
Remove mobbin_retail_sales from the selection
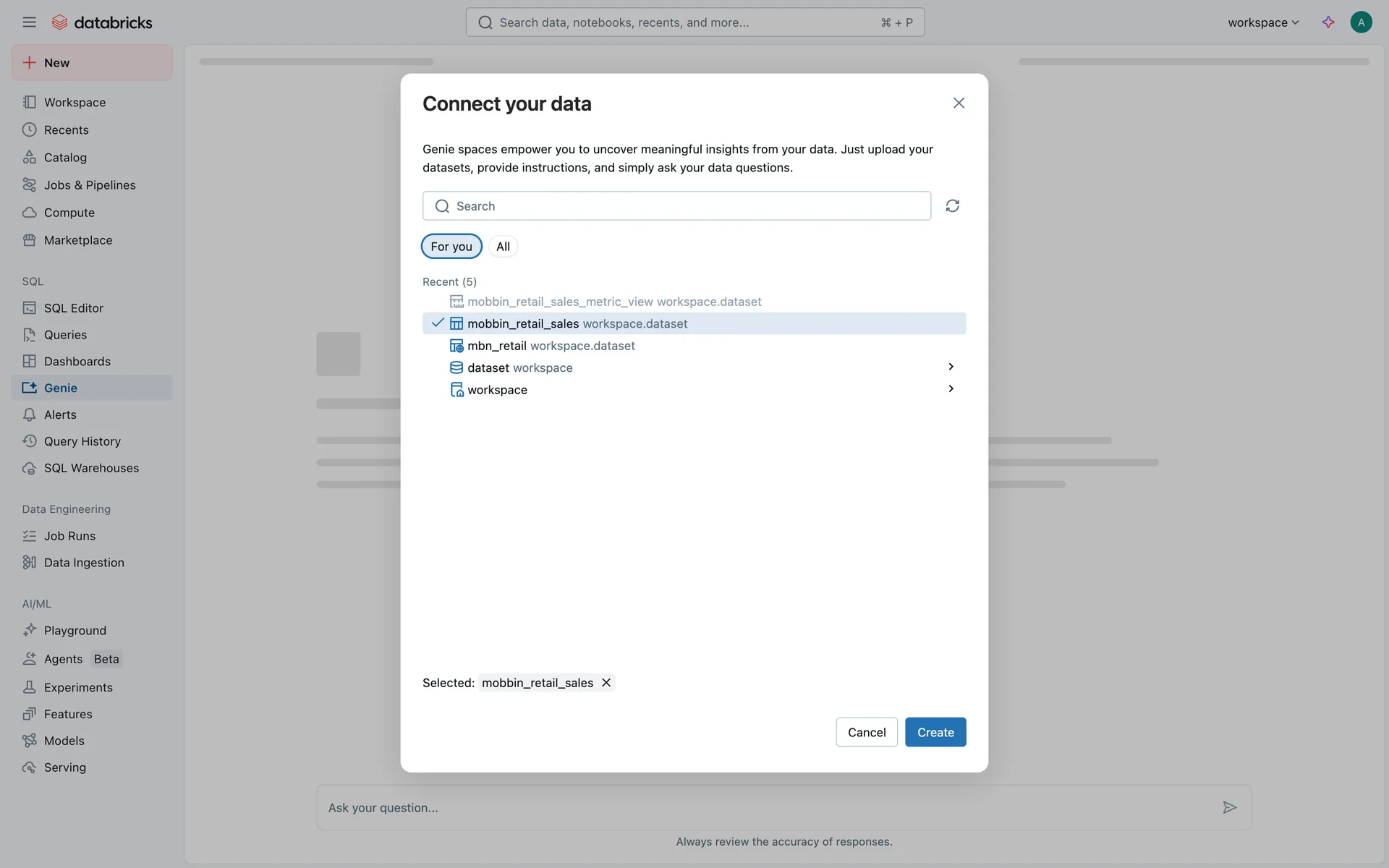click(x=606, y=683)
